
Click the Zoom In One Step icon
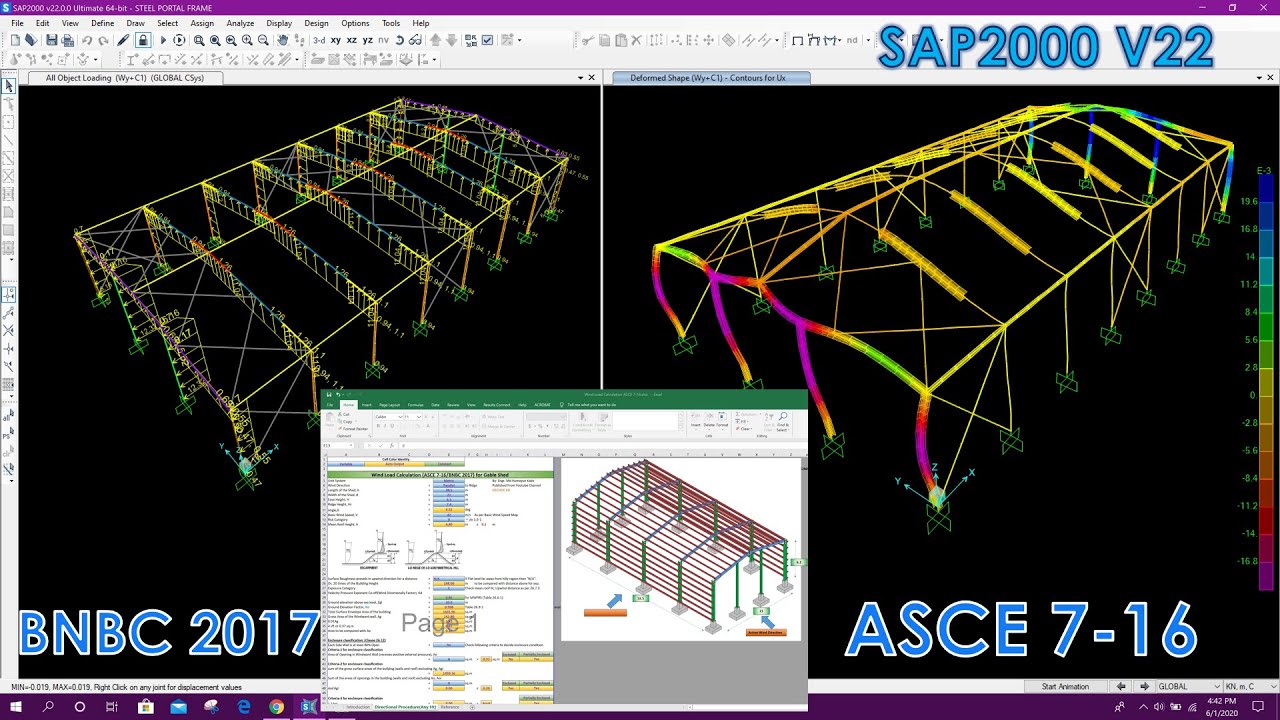247,40
